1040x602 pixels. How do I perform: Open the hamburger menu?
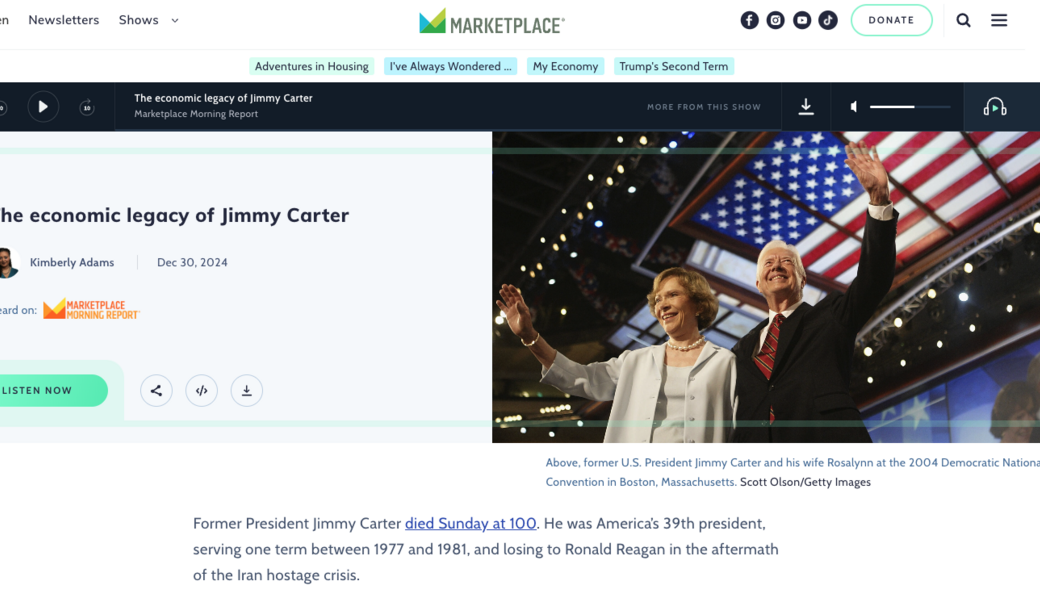pyautogui.click(x=999, y=20)
